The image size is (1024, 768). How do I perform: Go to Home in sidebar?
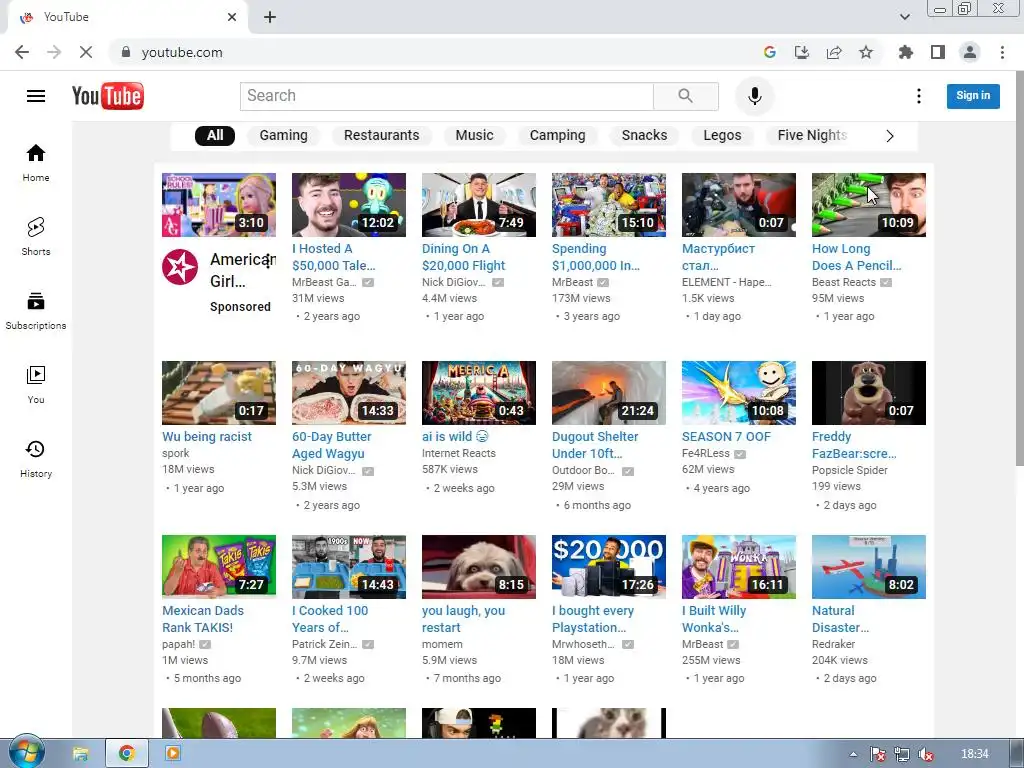[x=36, y=163]
